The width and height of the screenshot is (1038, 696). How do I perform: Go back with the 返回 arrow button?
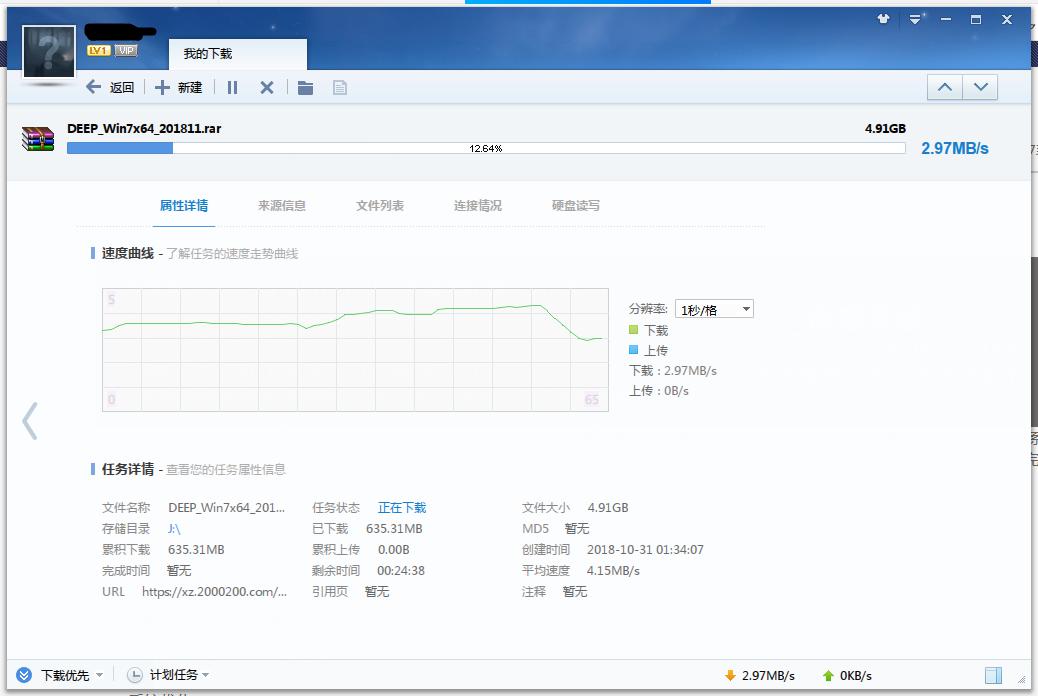110,87
